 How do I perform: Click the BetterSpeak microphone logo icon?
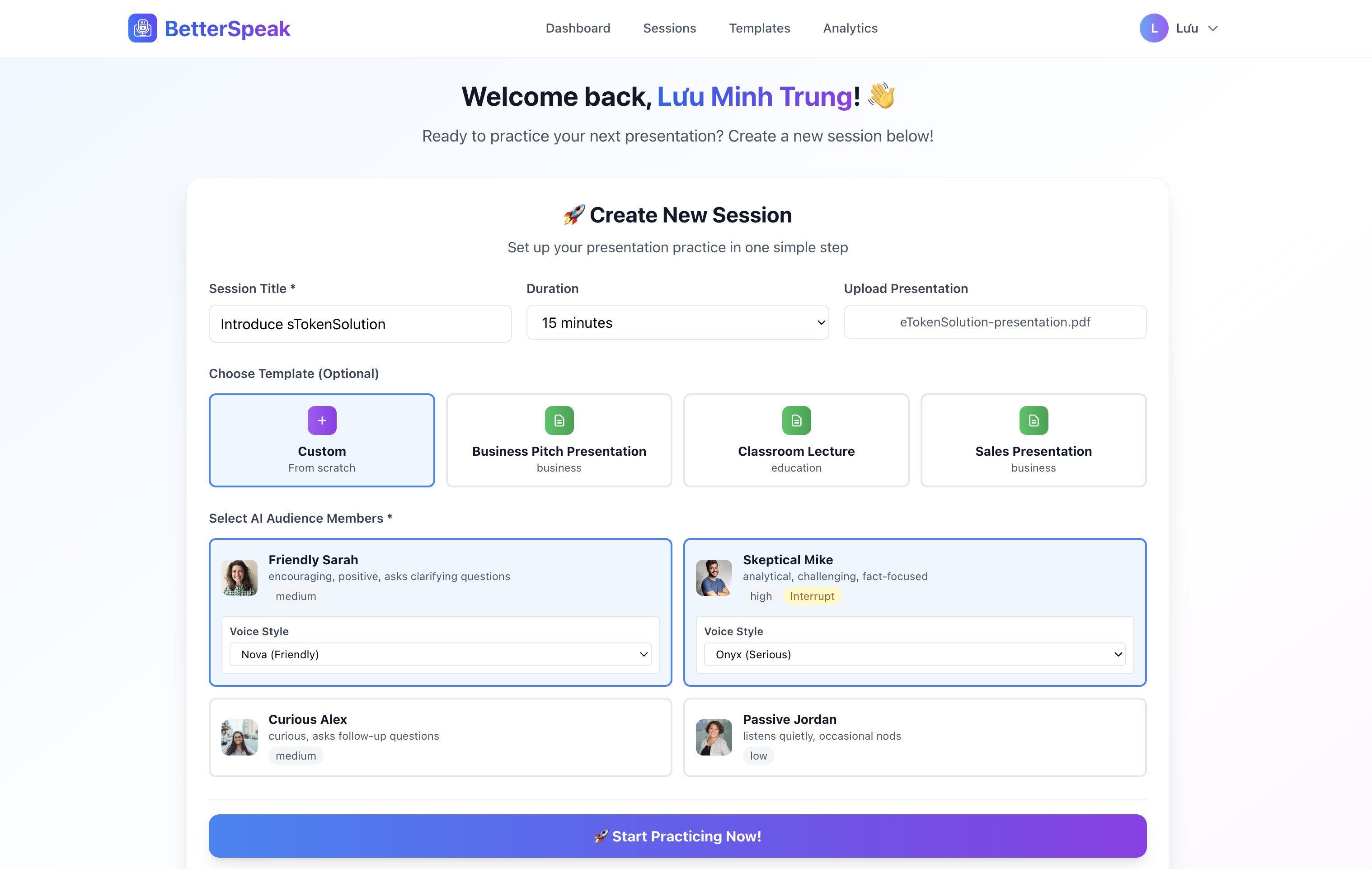click(142, 28)
